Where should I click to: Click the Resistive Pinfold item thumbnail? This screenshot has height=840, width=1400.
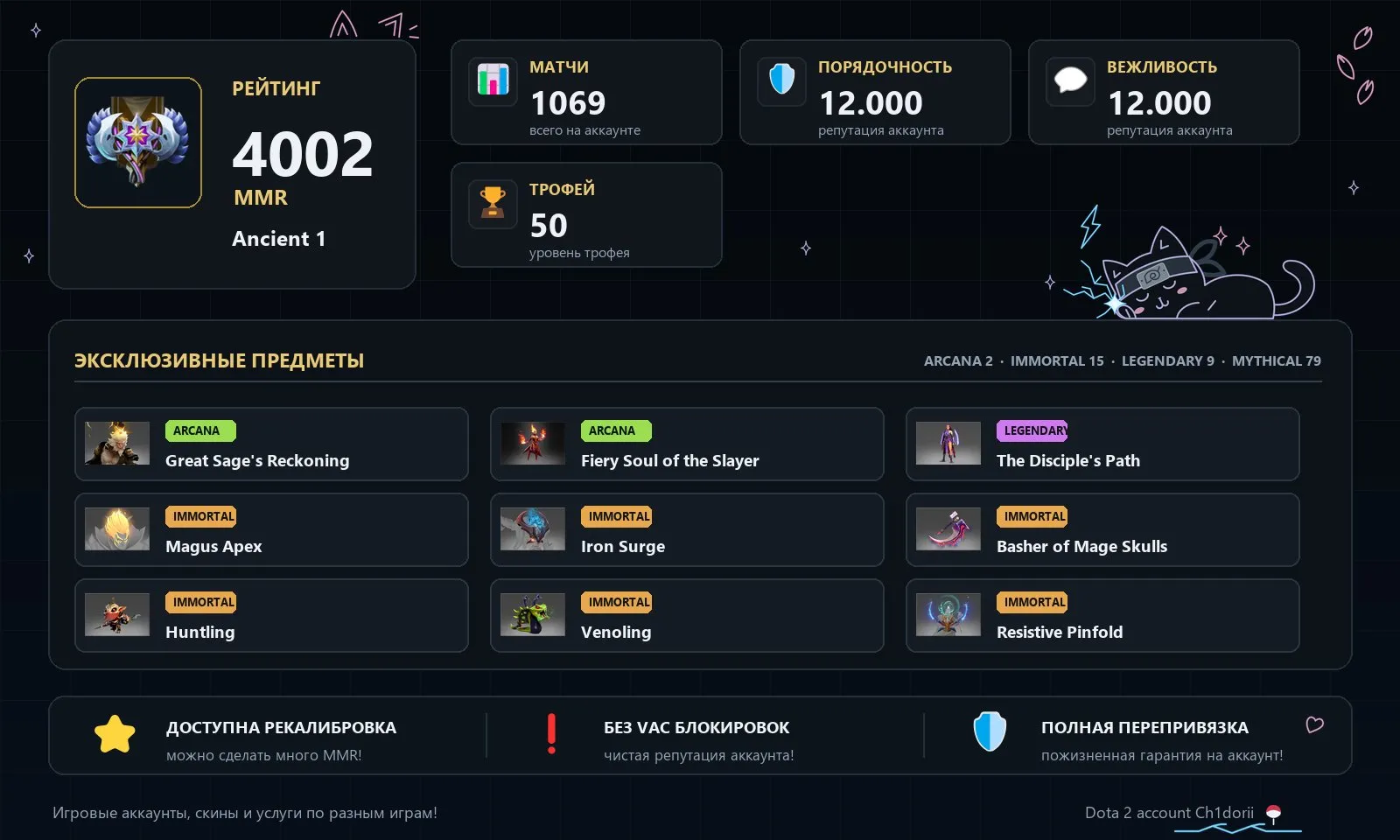(x=948, y=615)
